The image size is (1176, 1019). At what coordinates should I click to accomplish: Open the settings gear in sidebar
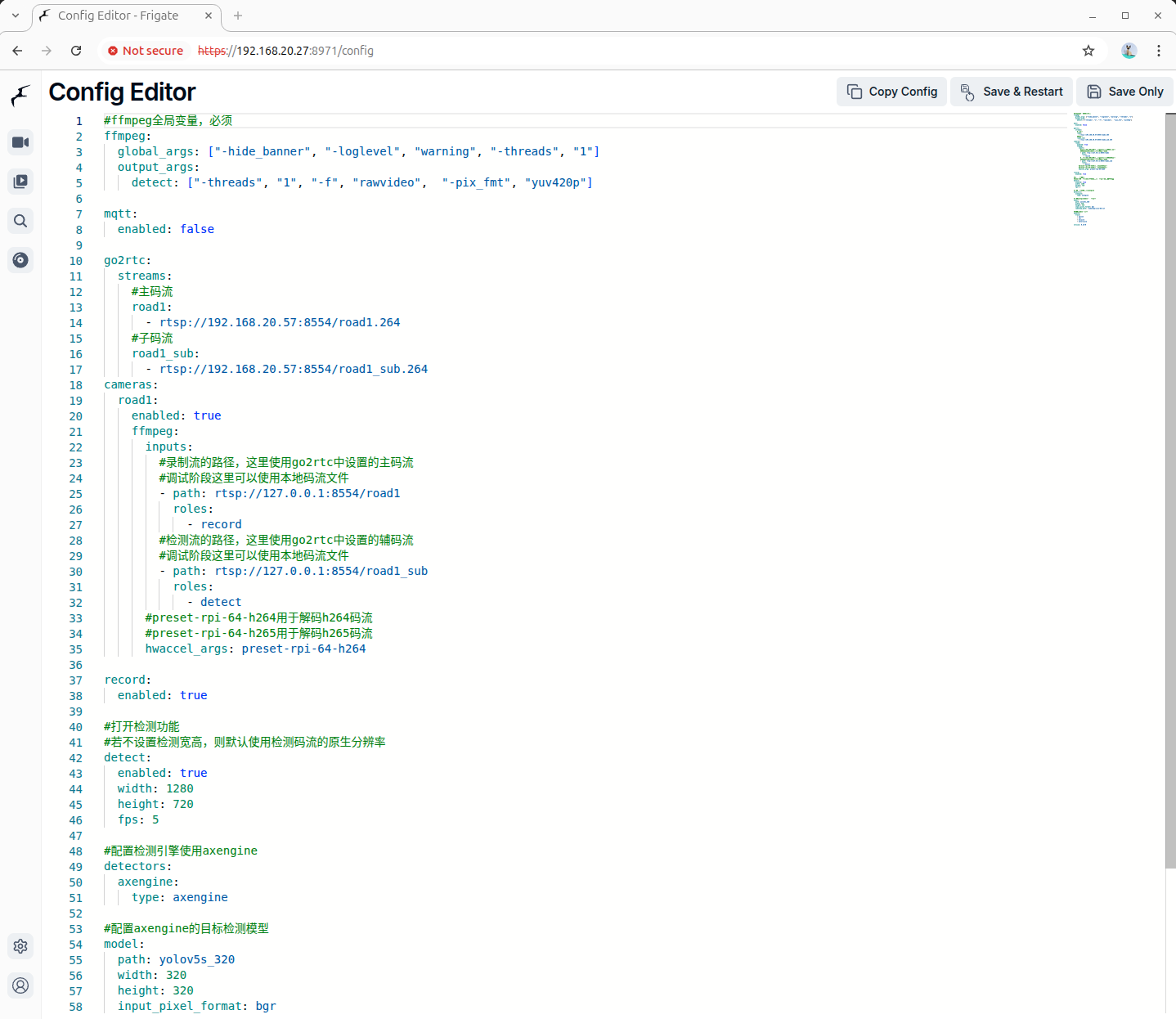point(20,946)
